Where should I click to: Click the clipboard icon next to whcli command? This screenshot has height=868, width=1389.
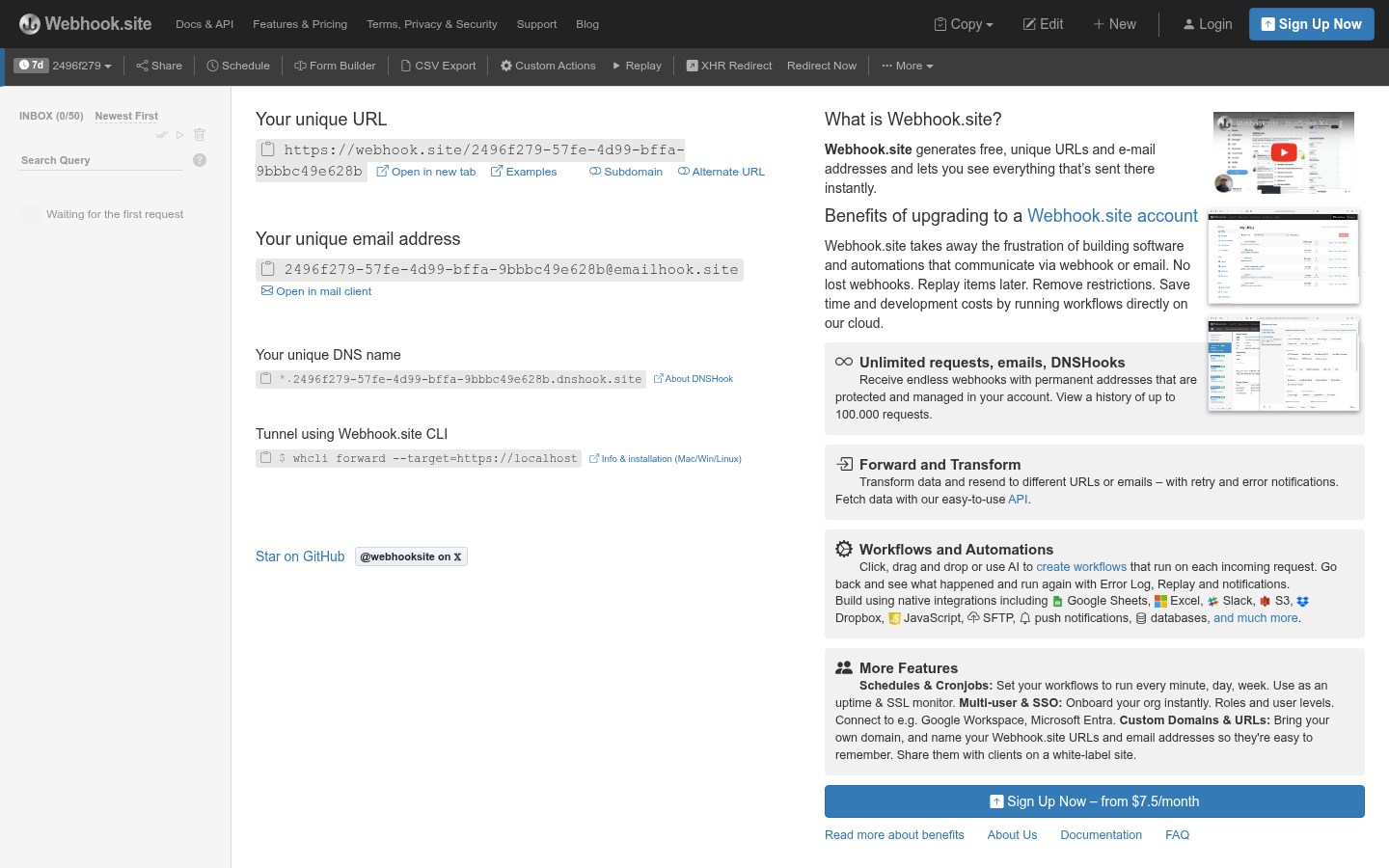[x=266, y=458]
